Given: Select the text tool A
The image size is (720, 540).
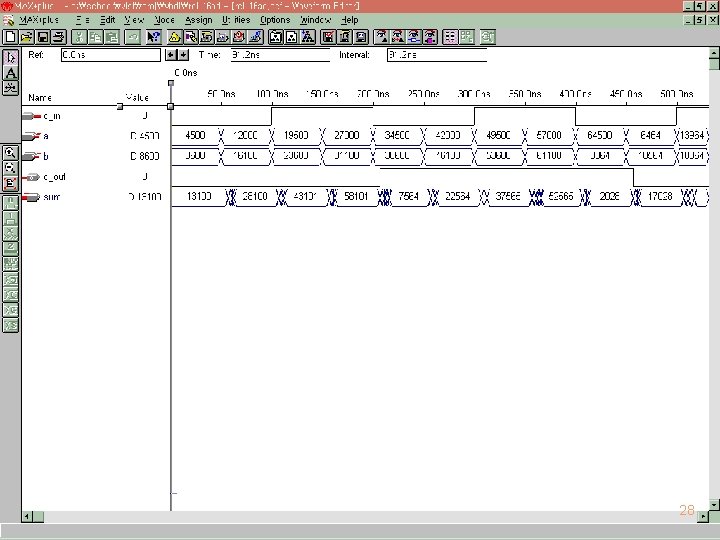Looking at the screenshot, I should [11, 73].
